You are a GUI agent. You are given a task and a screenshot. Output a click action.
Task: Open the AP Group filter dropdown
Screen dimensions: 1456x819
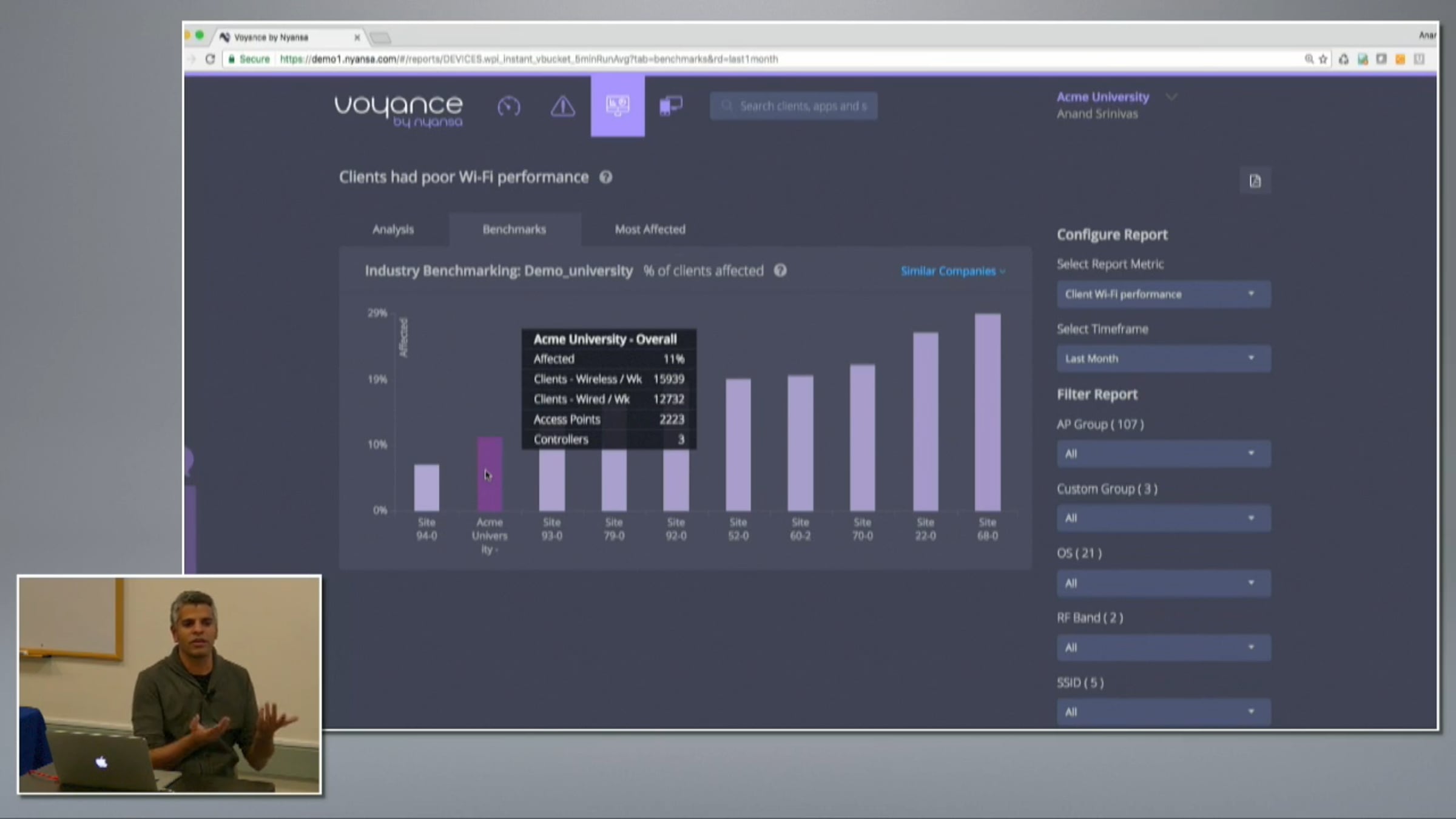click(1163, 454)
